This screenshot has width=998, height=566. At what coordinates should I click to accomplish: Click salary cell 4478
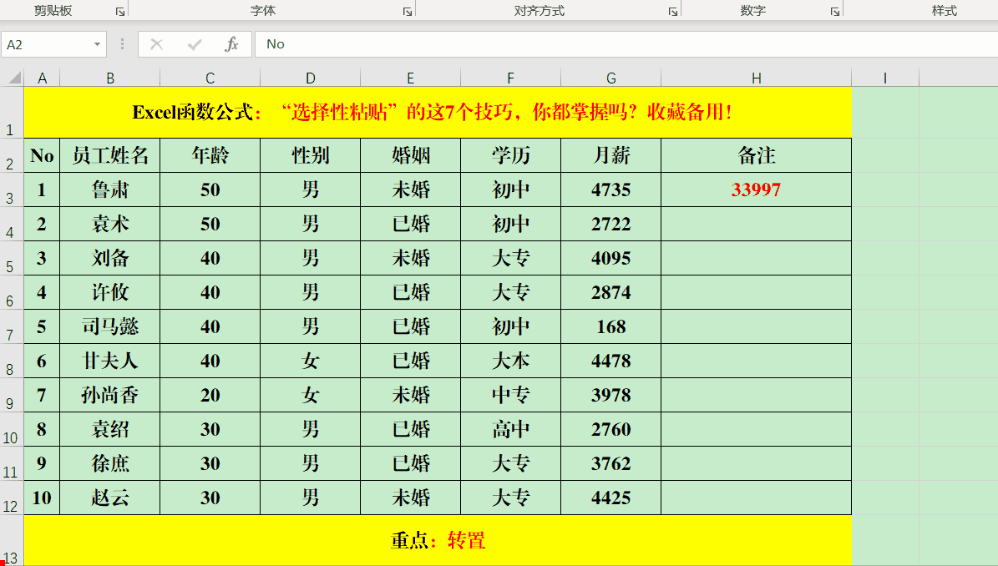(x=611, y=361)
